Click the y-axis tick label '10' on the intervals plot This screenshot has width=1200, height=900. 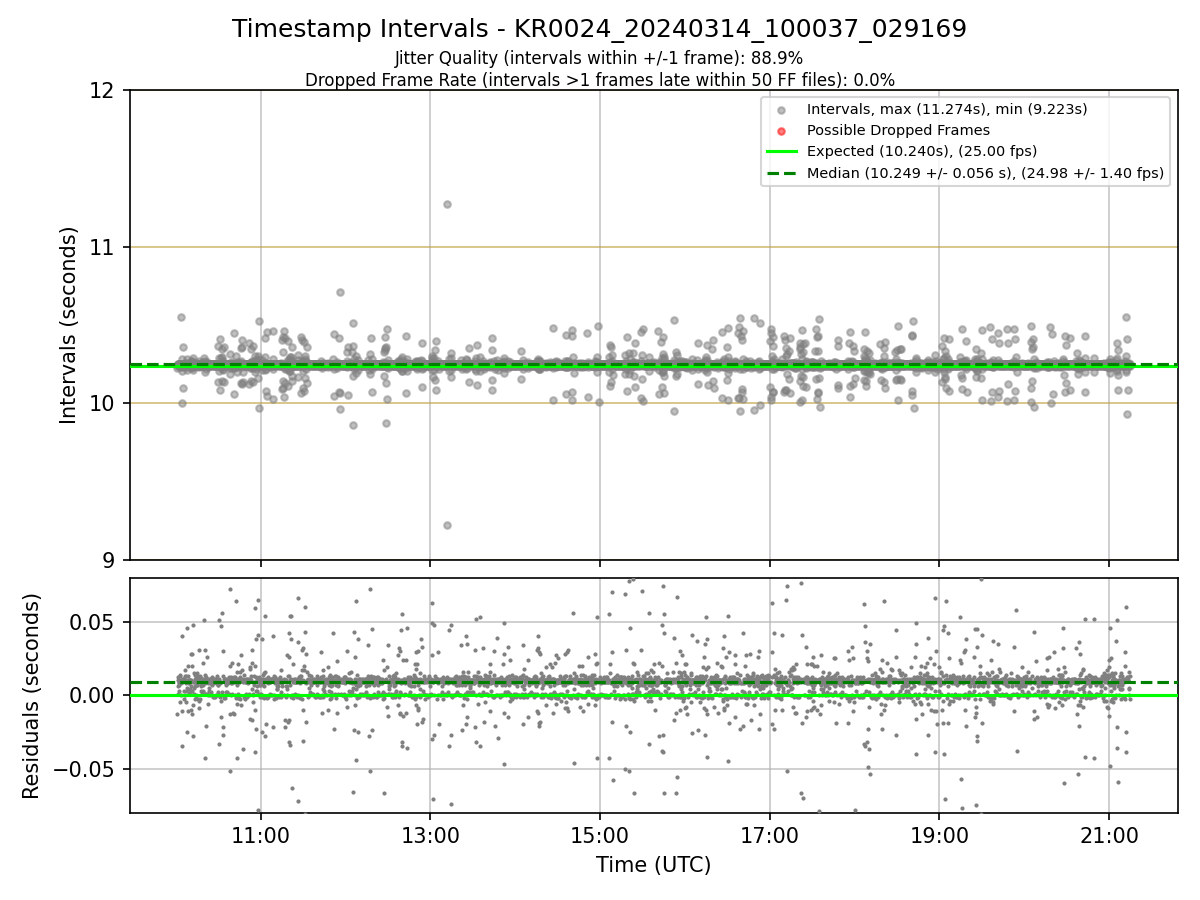pyautogui.click(x=104, y=403)
